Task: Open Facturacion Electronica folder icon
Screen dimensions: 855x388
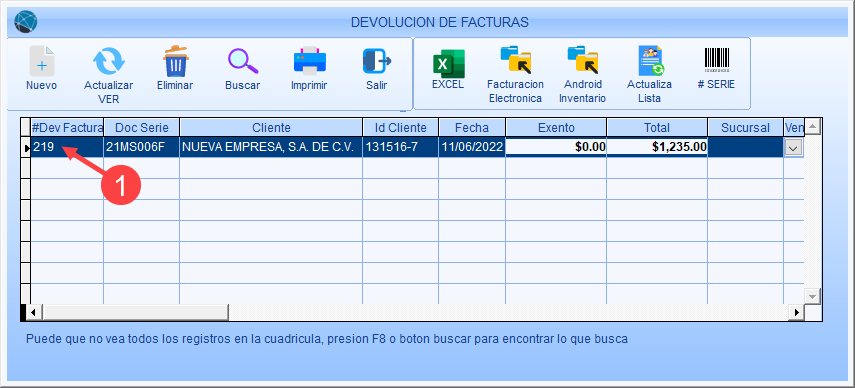Action: 515,60
